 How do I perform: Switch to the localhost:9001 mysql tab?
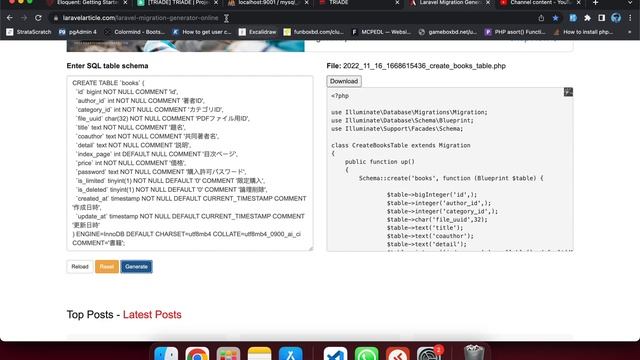(267, 3)
